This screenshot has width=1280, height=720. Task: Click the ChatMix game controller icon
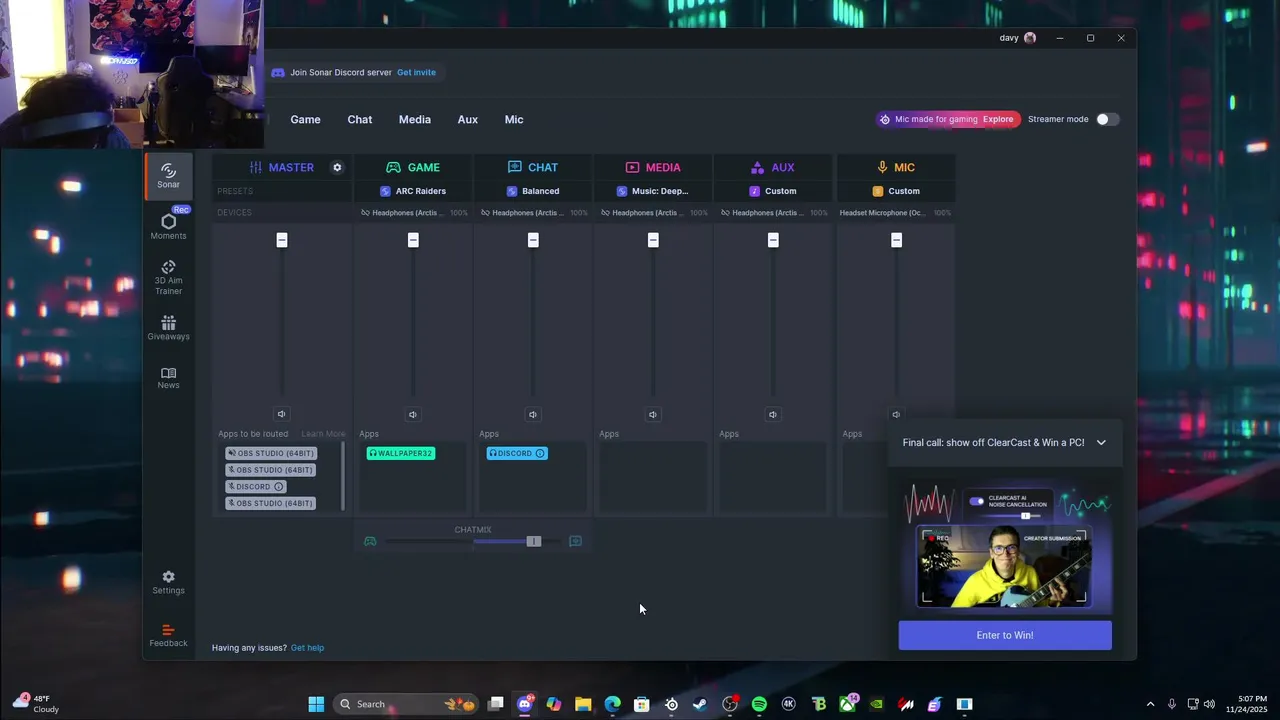[x=370, y=541]
